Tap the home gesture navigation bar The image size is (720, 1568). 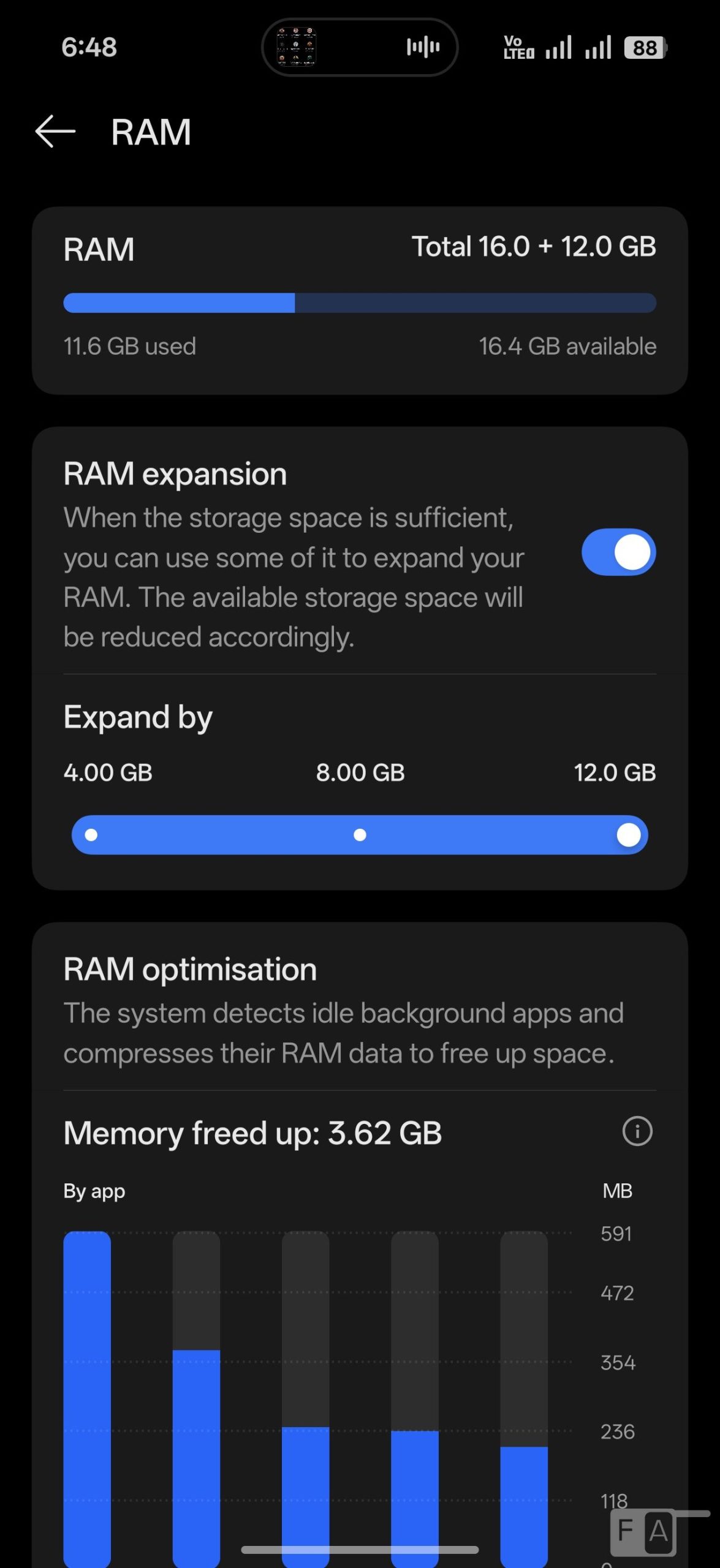(360, 1550)
